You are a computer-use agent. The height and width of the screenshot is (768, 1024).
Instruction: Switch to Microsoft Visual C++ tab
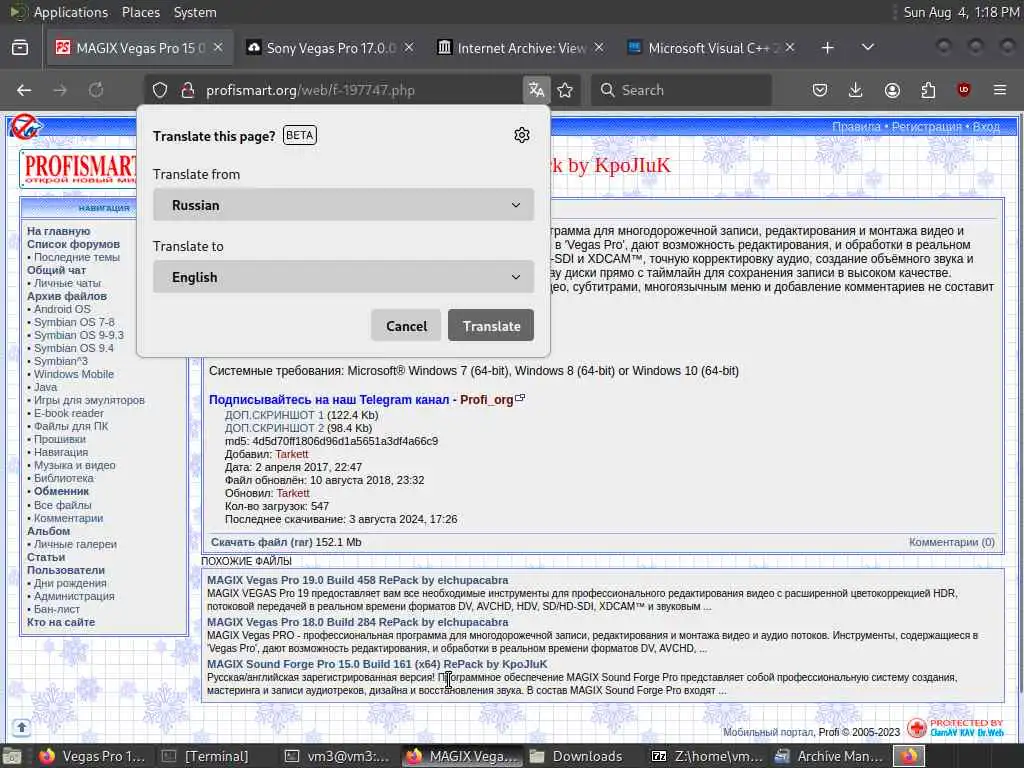(x=711, y=48)
